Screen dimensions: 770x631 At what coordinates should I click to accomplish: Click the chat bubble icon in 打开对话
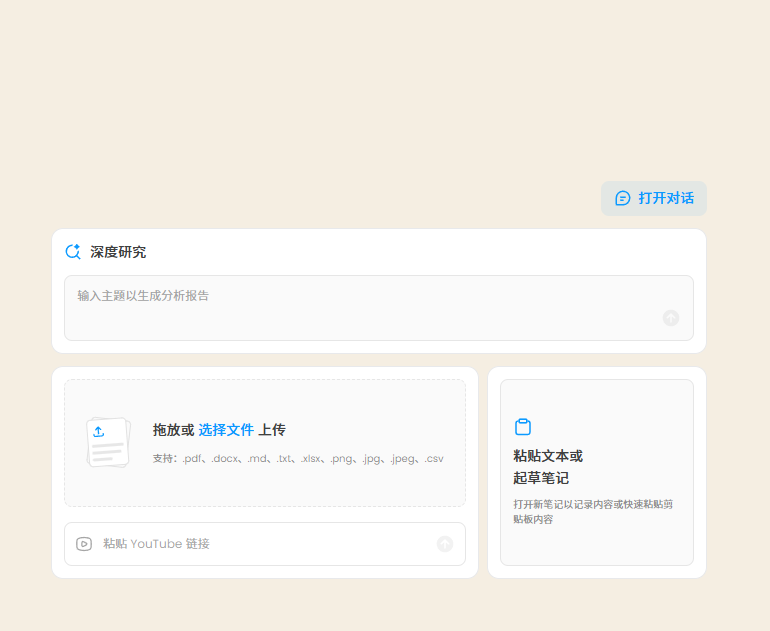(x=622, y=198)
